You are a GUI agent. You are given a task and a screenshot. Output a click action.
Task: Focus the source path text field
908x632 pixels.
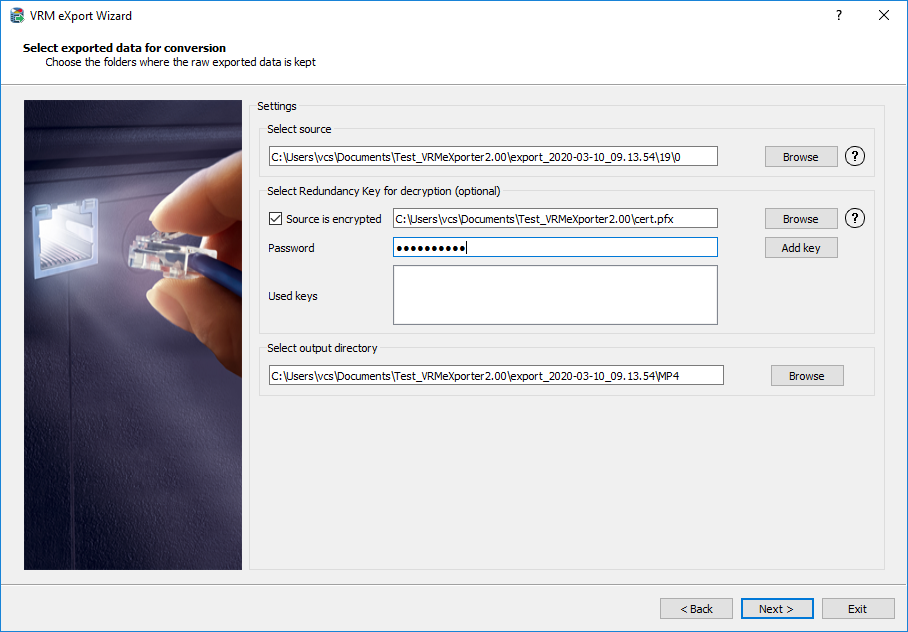(493, 156)
